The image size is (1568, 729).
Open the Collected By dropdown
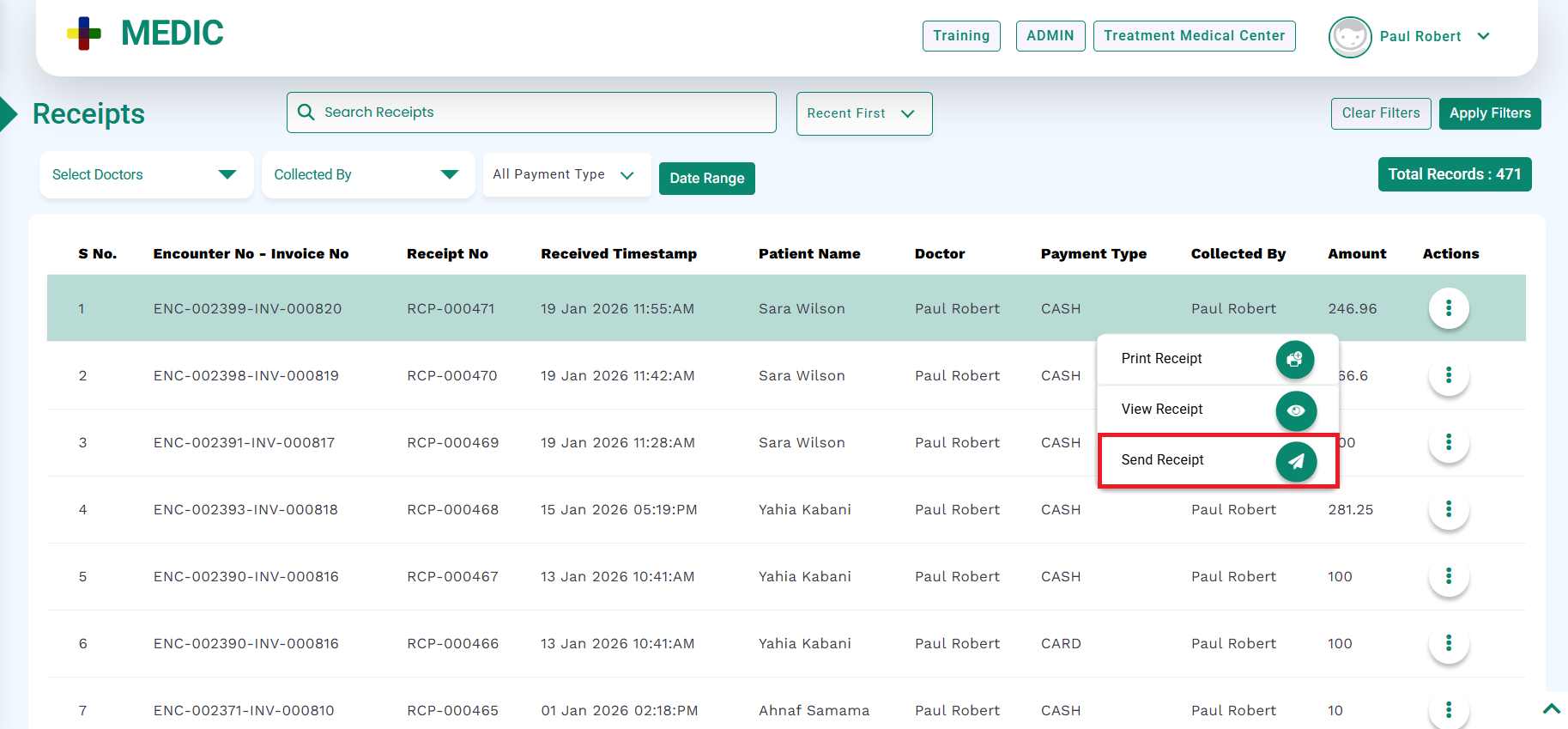[x=367, y=174]
